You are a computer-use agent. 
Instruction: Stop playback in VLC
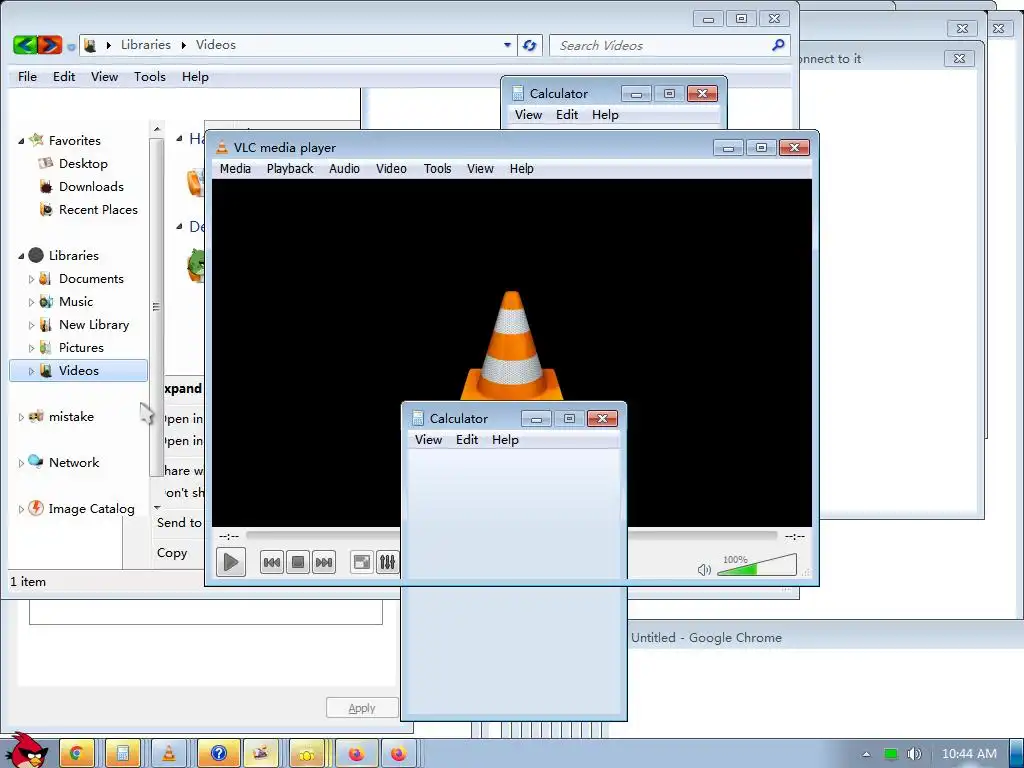click(298, 562)
